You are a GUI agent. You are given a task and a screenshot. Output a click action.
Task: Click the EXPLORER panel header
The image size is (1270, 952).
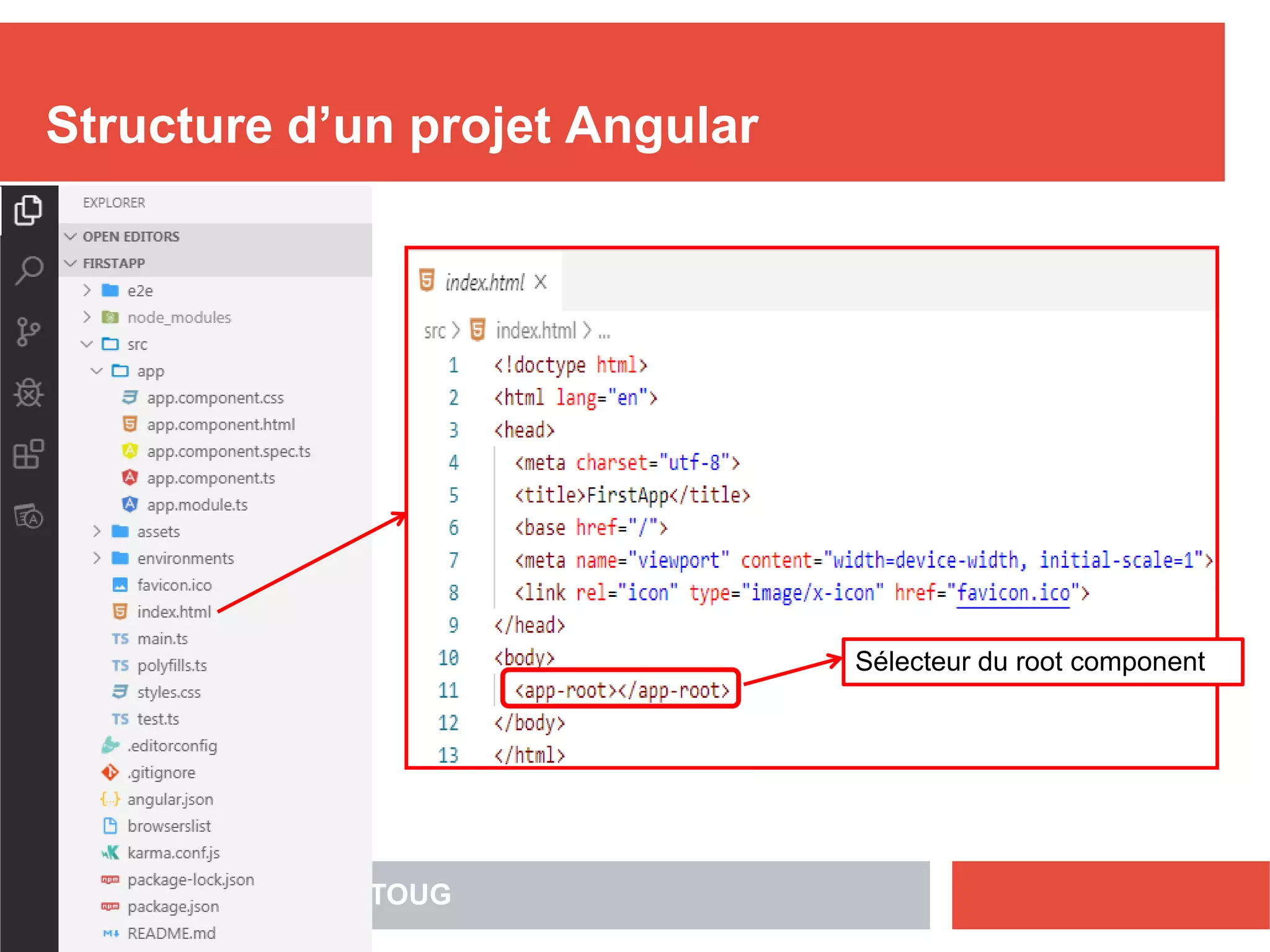point(114,203)
